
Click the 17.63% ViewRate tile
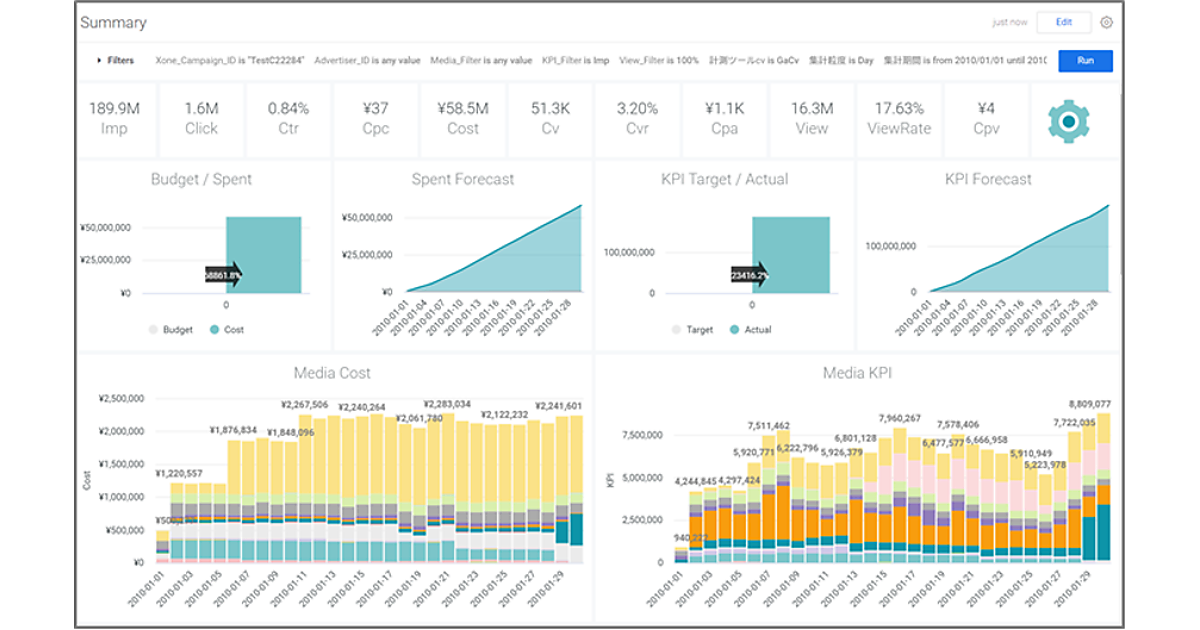[x=898, y=118]
